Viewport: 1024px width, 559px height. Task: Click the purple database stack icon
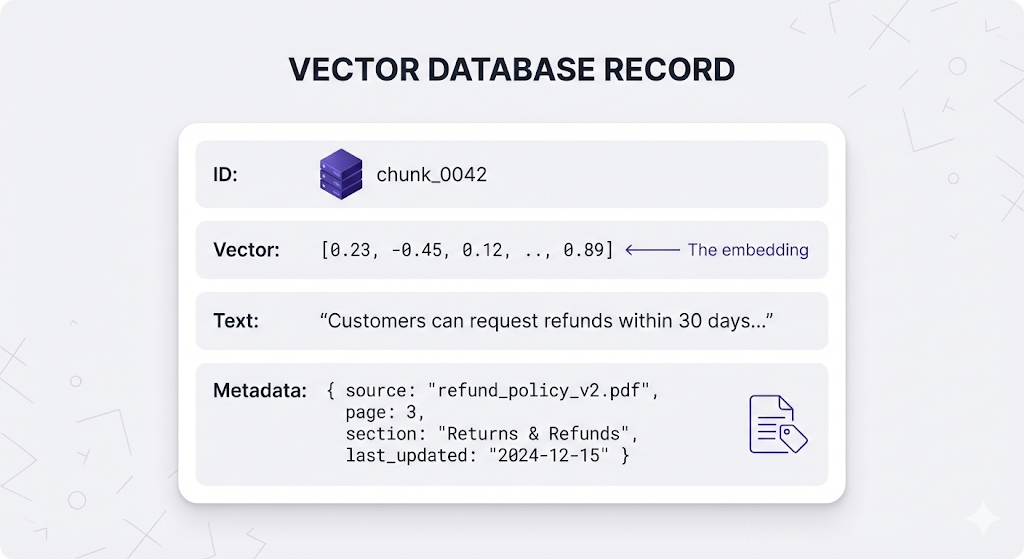pos(341,174)
